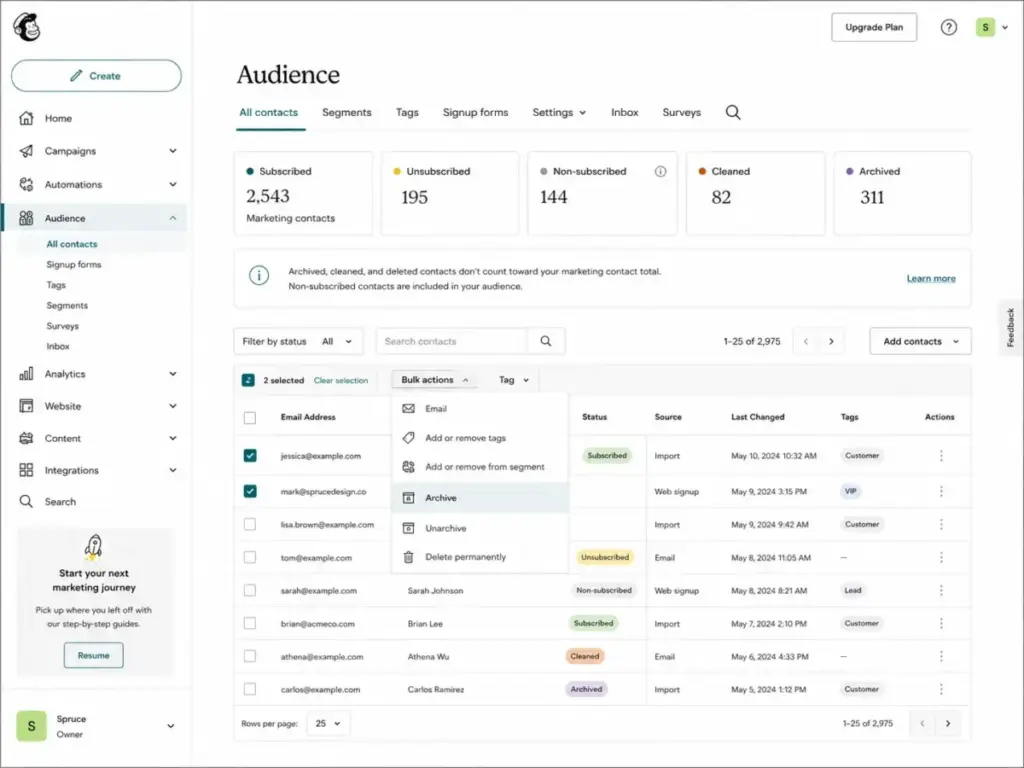Click previous page arrow in table footer
Image resolution: width=1024 pixels, height=768 pixels.
[922, 723]
